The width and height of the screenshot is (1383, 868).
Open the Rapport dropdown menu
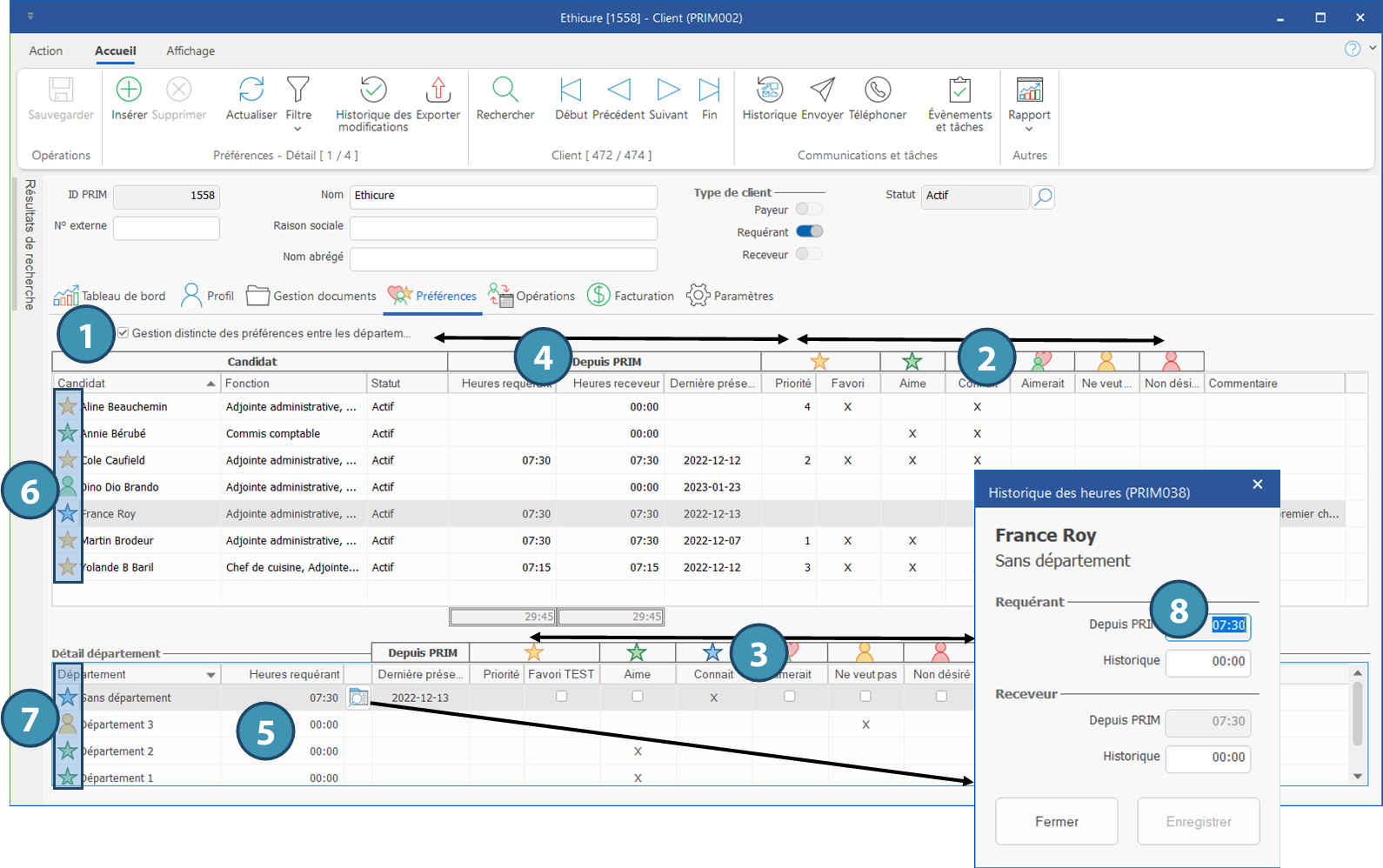1029,129
